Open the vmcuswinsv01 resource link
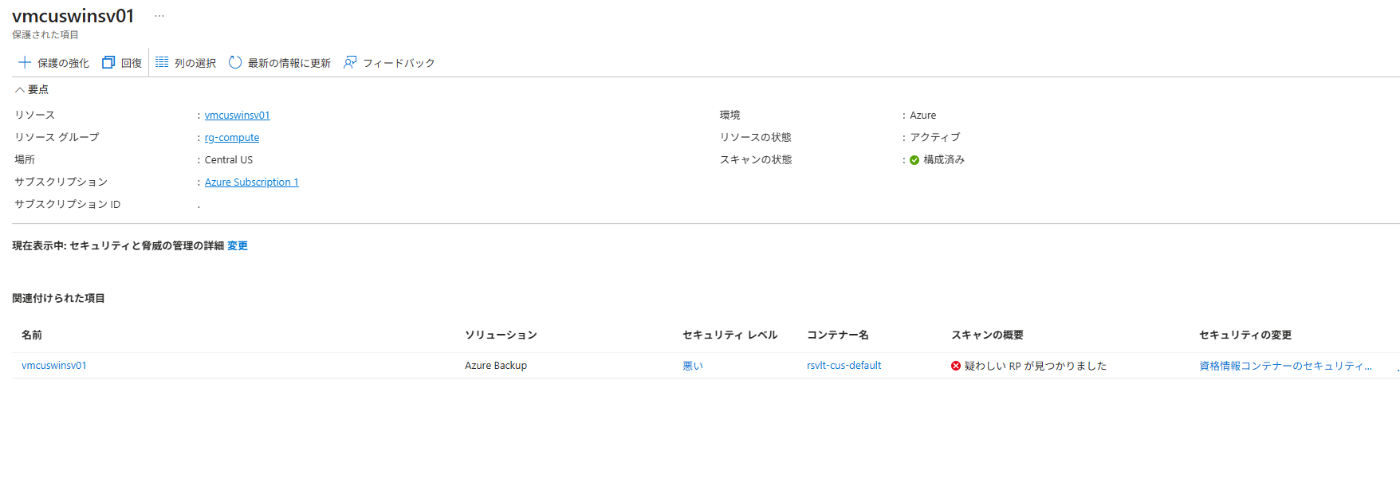This screenshot has height=502, width=1400. [237, 115]
